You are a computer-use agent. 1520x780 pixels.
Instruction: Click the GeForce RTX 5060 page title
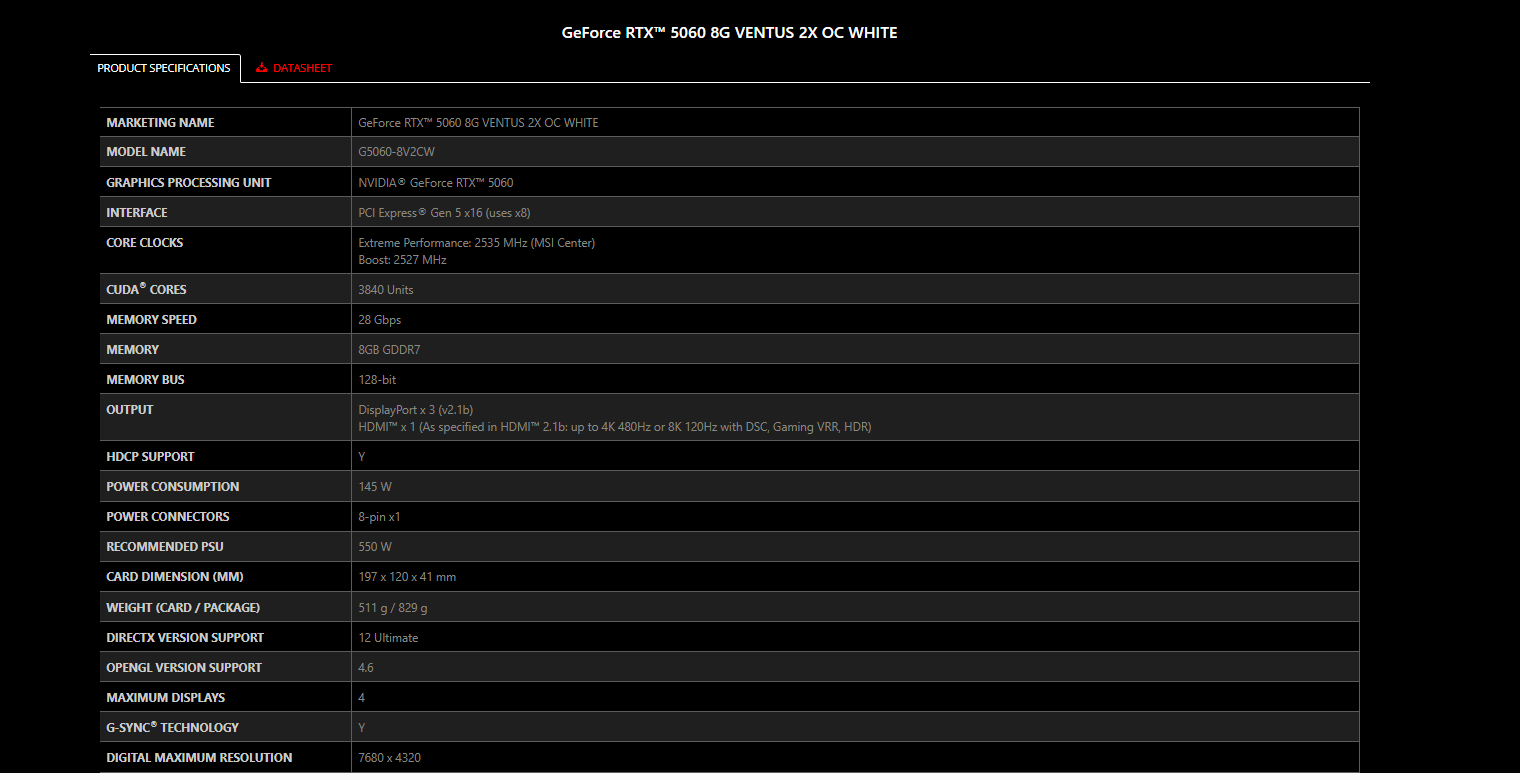(x=729, y=33)
